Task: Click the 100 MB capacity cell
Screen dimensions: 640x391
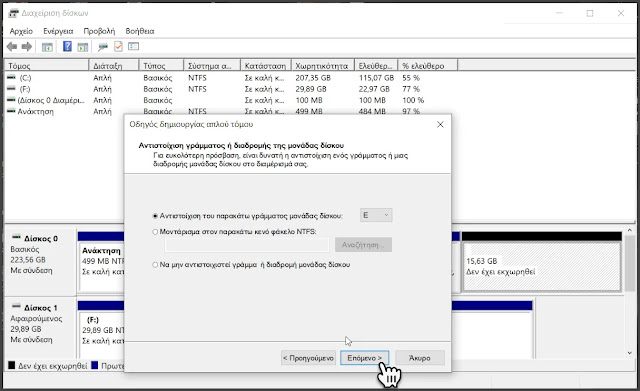Action: [309, 100]
